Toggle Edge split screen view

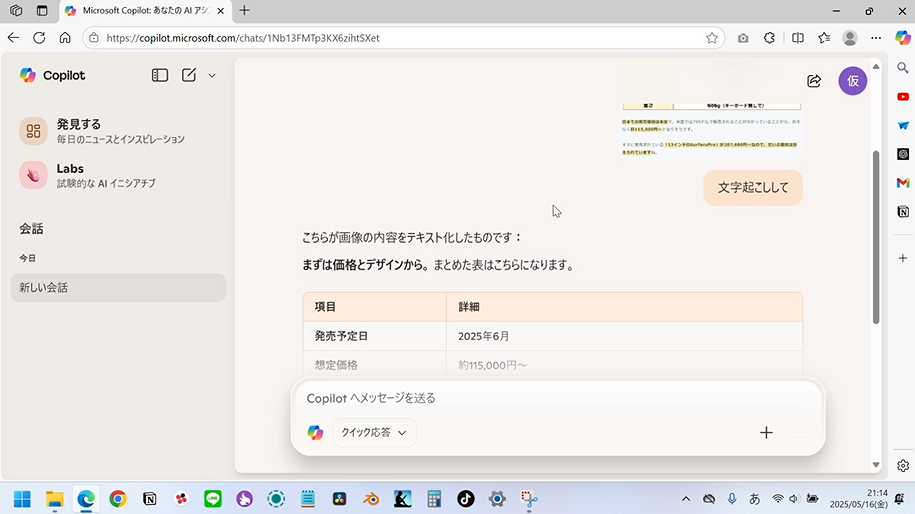click(797, 38)
